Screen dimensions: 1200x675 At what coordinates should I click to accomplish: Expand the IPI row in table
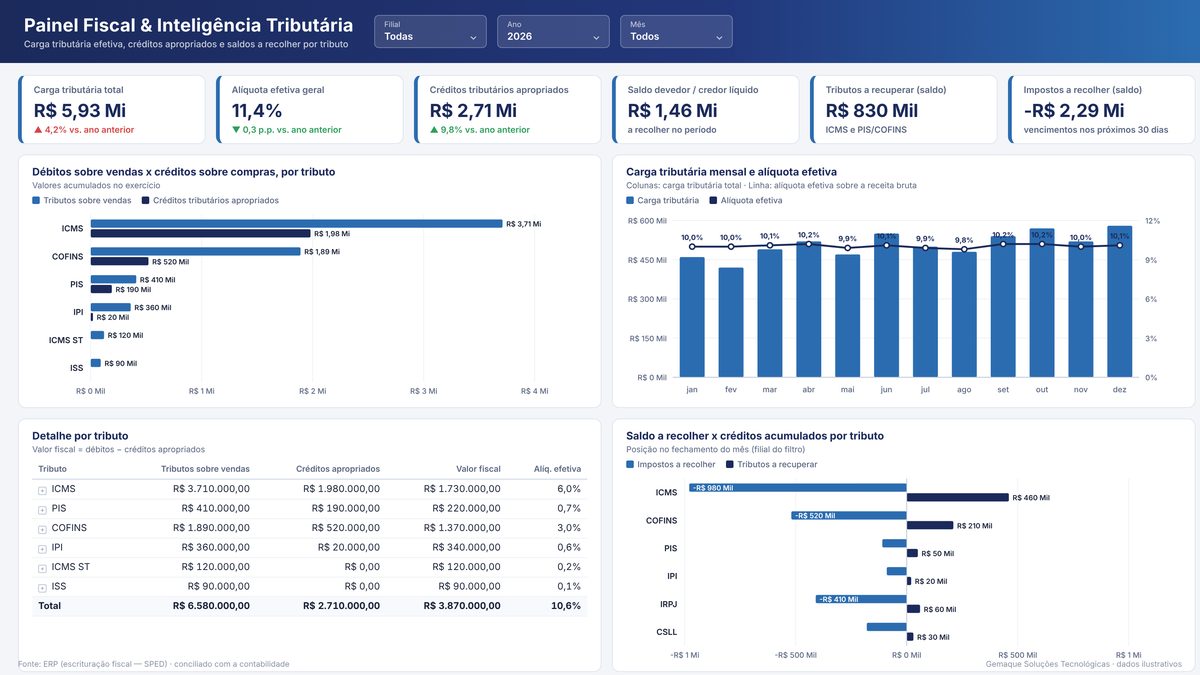(x=42, y=548)
